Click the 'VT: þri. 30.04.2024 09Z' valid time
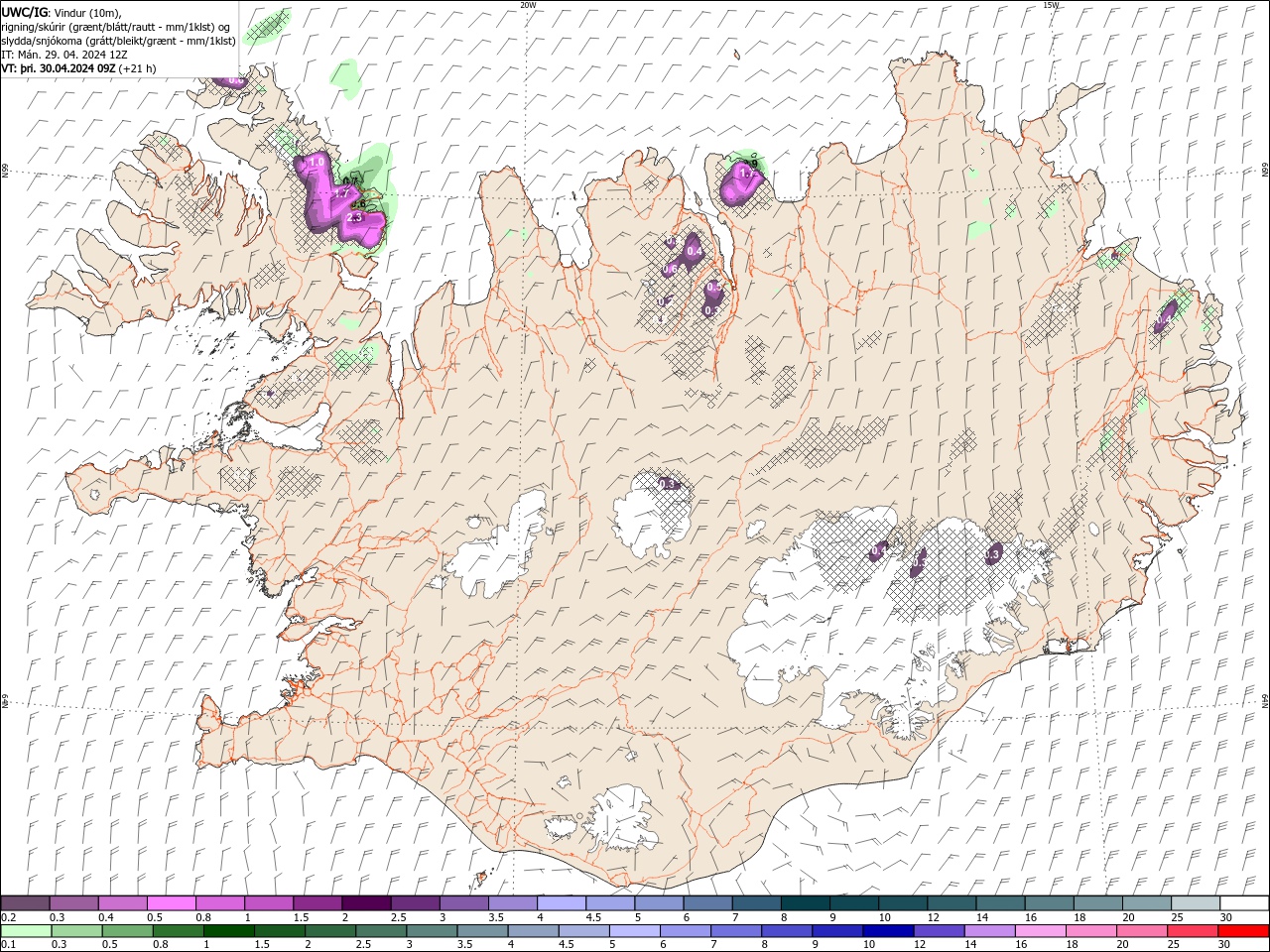 (x=59, y=68)
